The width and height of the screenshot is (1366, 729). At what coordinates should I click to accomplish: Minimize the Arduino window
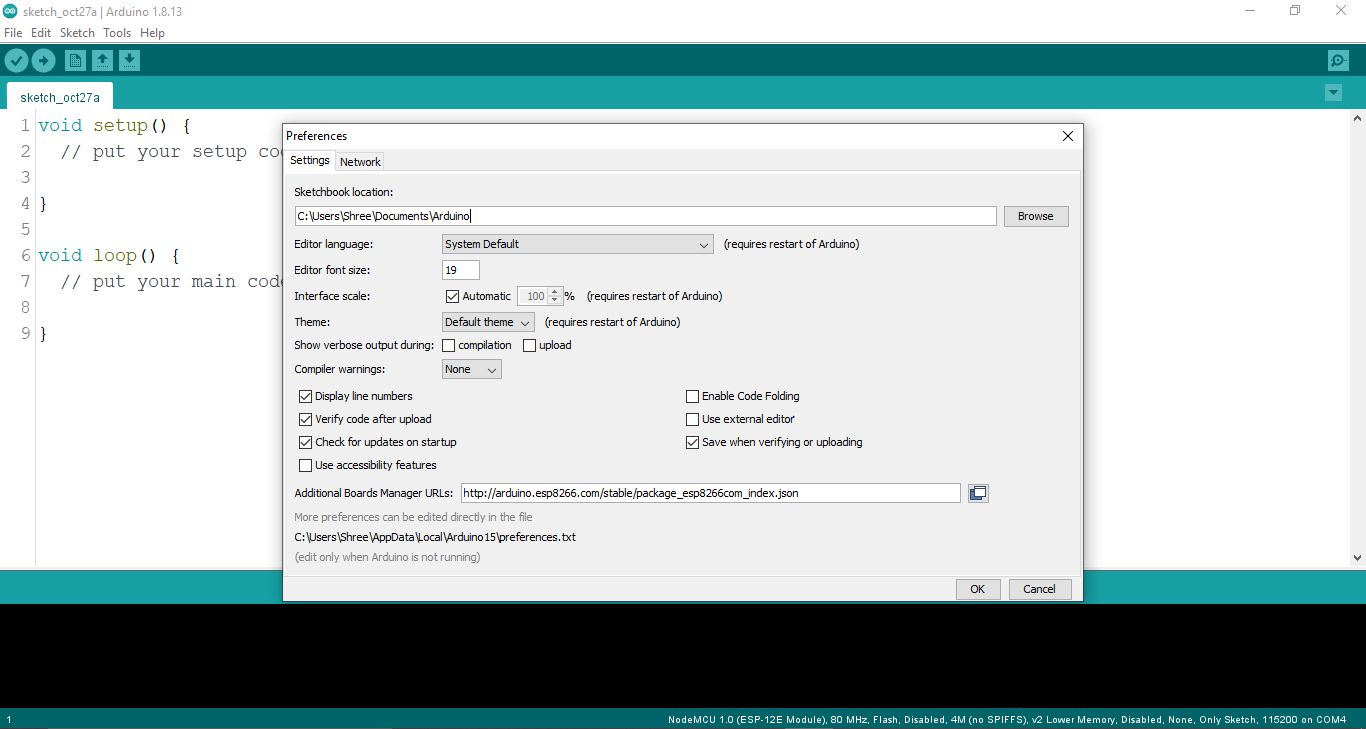click(x=1250, y=11)
